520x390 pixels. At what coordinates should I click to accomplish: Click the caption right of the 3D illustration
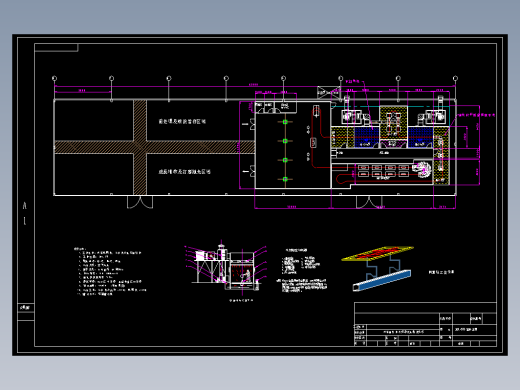(x=441, y=272)
